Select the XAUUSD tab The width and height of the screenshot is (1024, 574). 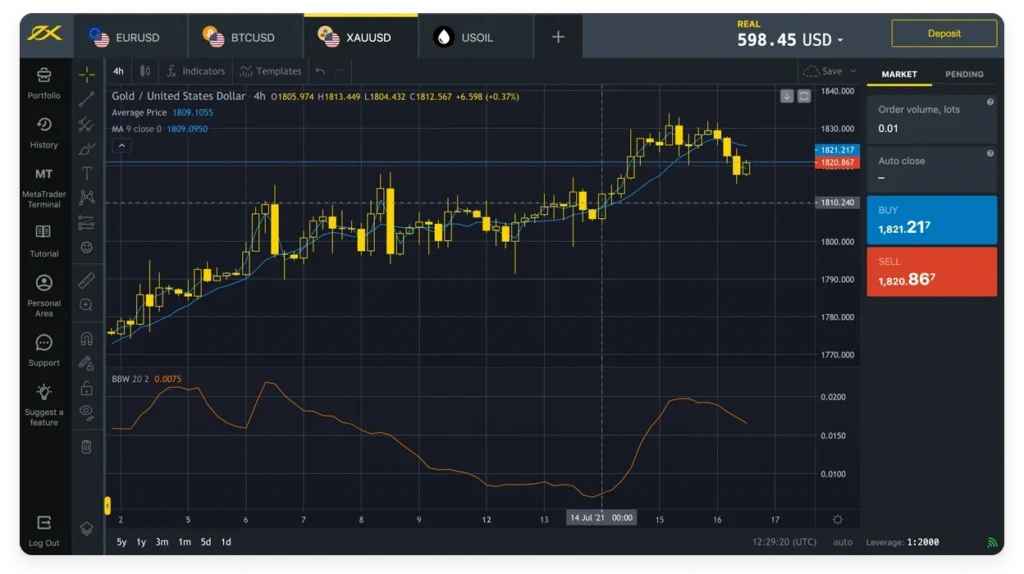point(360,37)
